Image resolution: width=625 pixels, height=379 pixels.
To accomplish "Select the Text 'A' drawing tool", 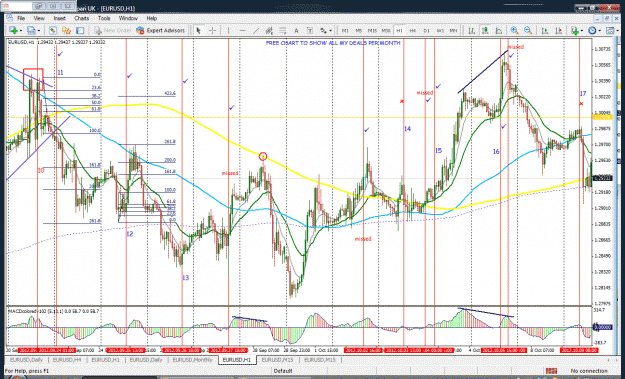I will (x=296, y=30).
